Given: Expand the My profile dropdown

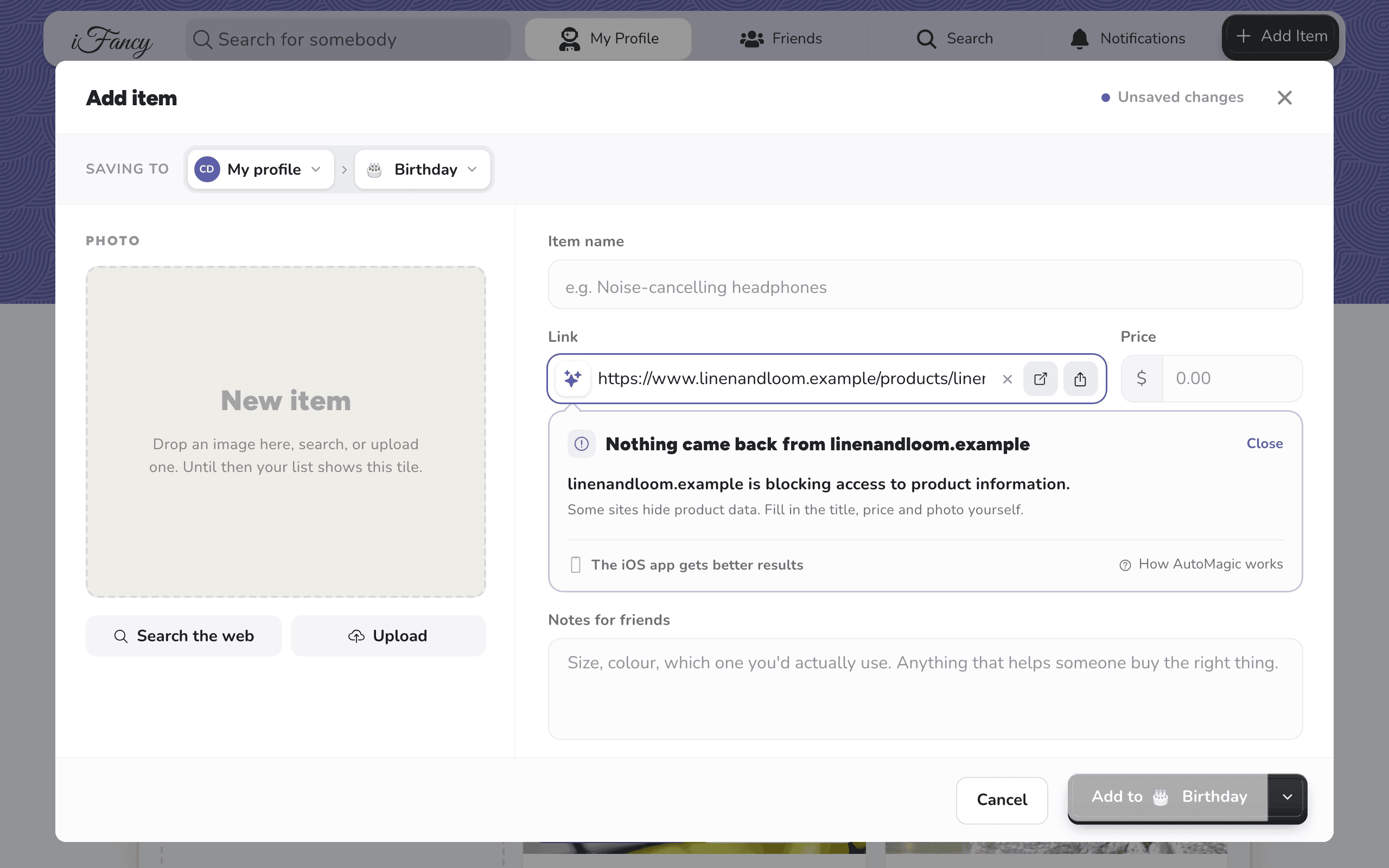Looking at the screenshot, I should [x=260, y=169].
